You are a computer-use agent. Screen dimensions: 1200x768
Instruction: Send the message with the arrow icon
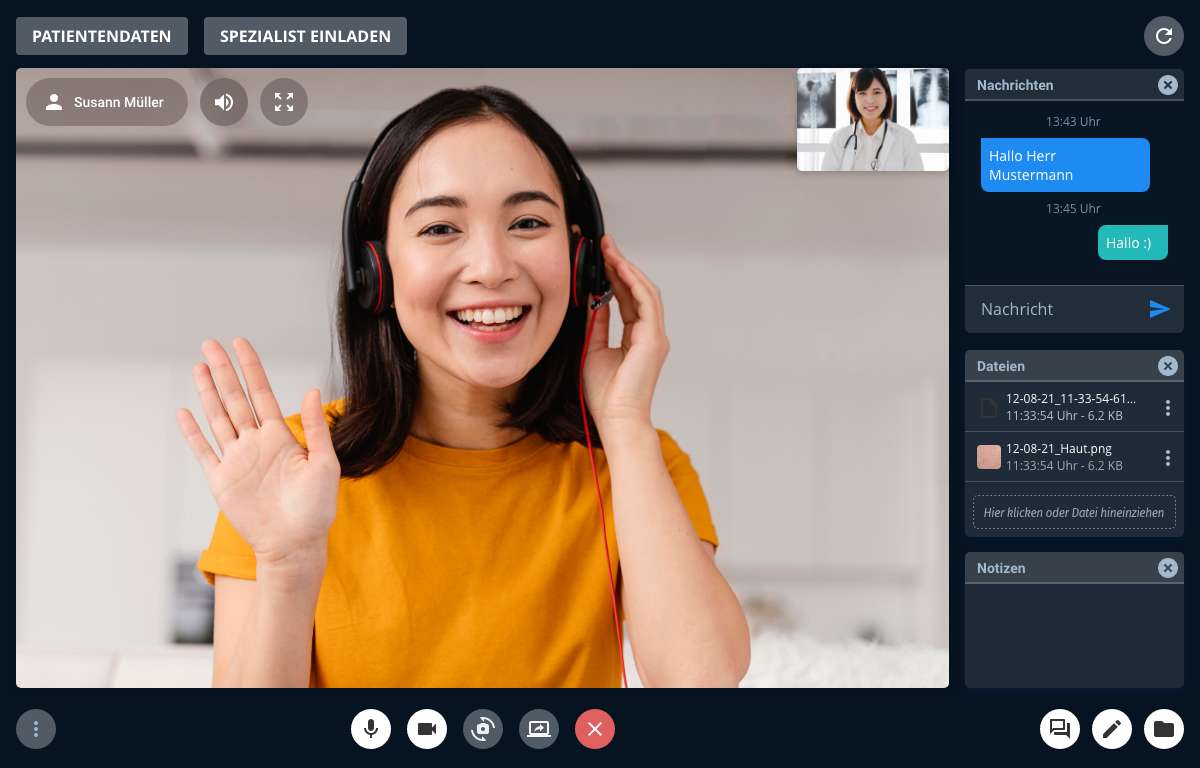1159,309
